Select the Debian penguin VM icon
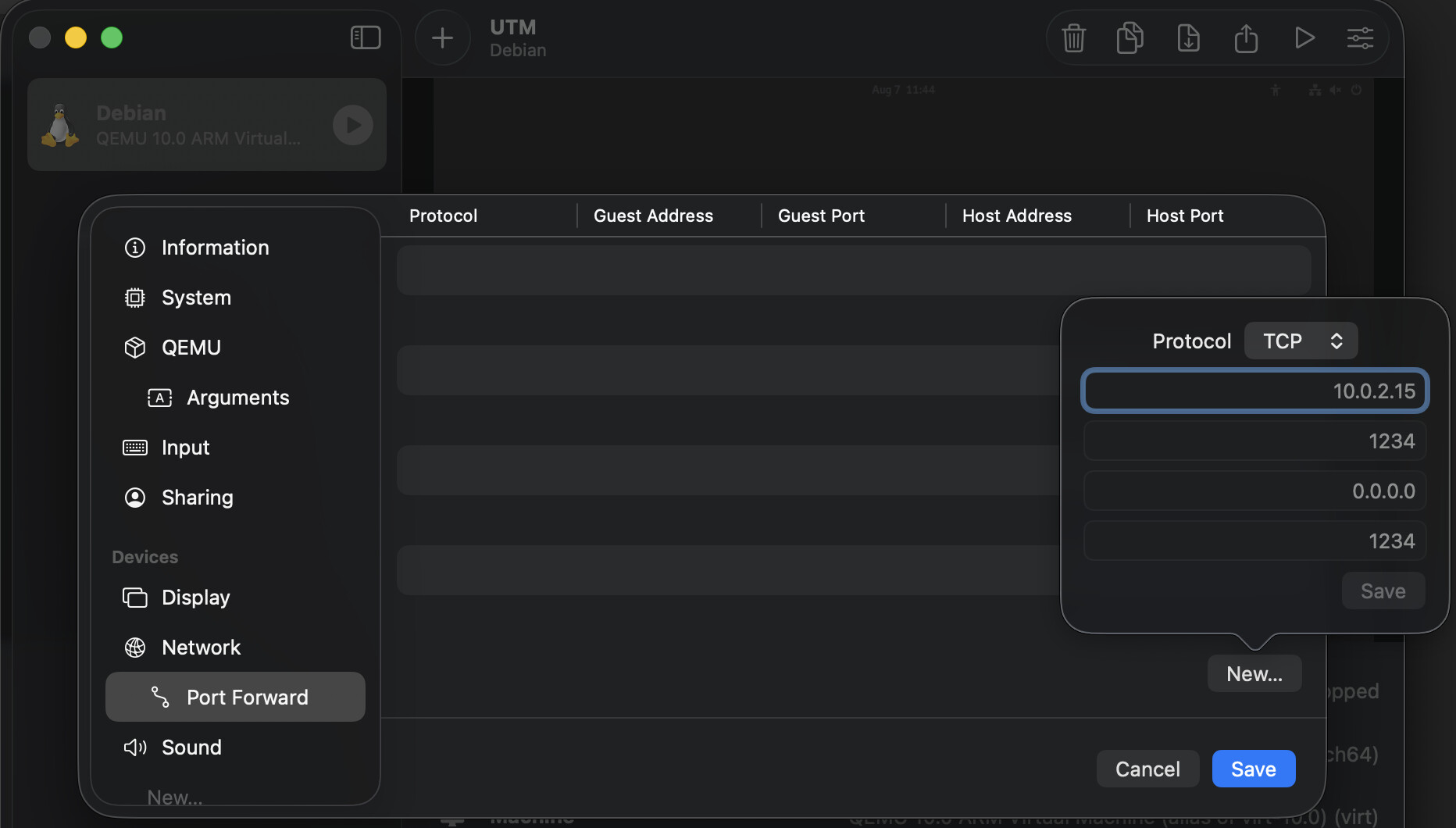The width and height of the screenshot is (1456, 828). coord(60,125)
